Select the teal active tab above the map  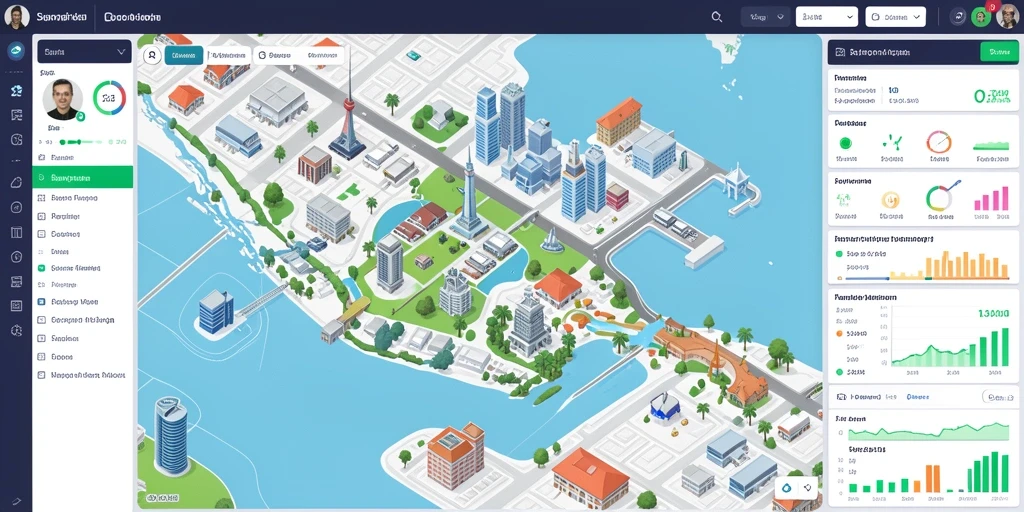184,56
